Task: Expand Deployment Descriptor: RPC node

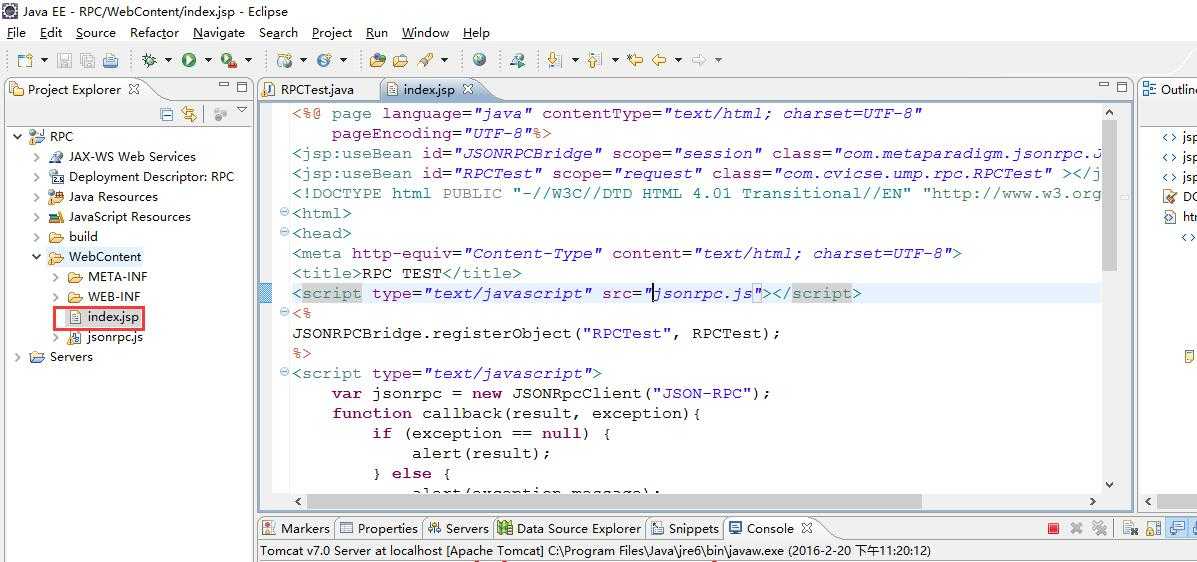Action: click(37, 176)
